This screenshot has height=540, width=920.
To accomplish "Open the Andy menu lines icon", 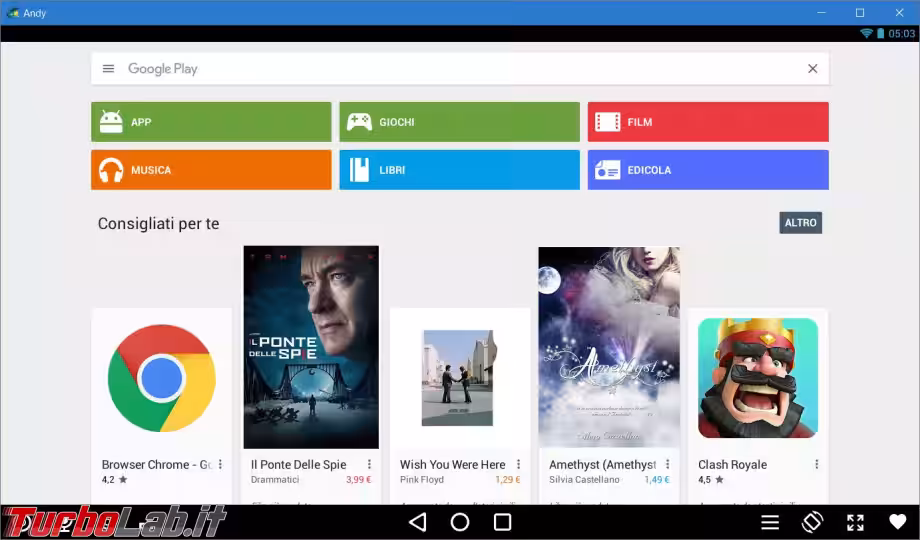I will pos(770,522).
